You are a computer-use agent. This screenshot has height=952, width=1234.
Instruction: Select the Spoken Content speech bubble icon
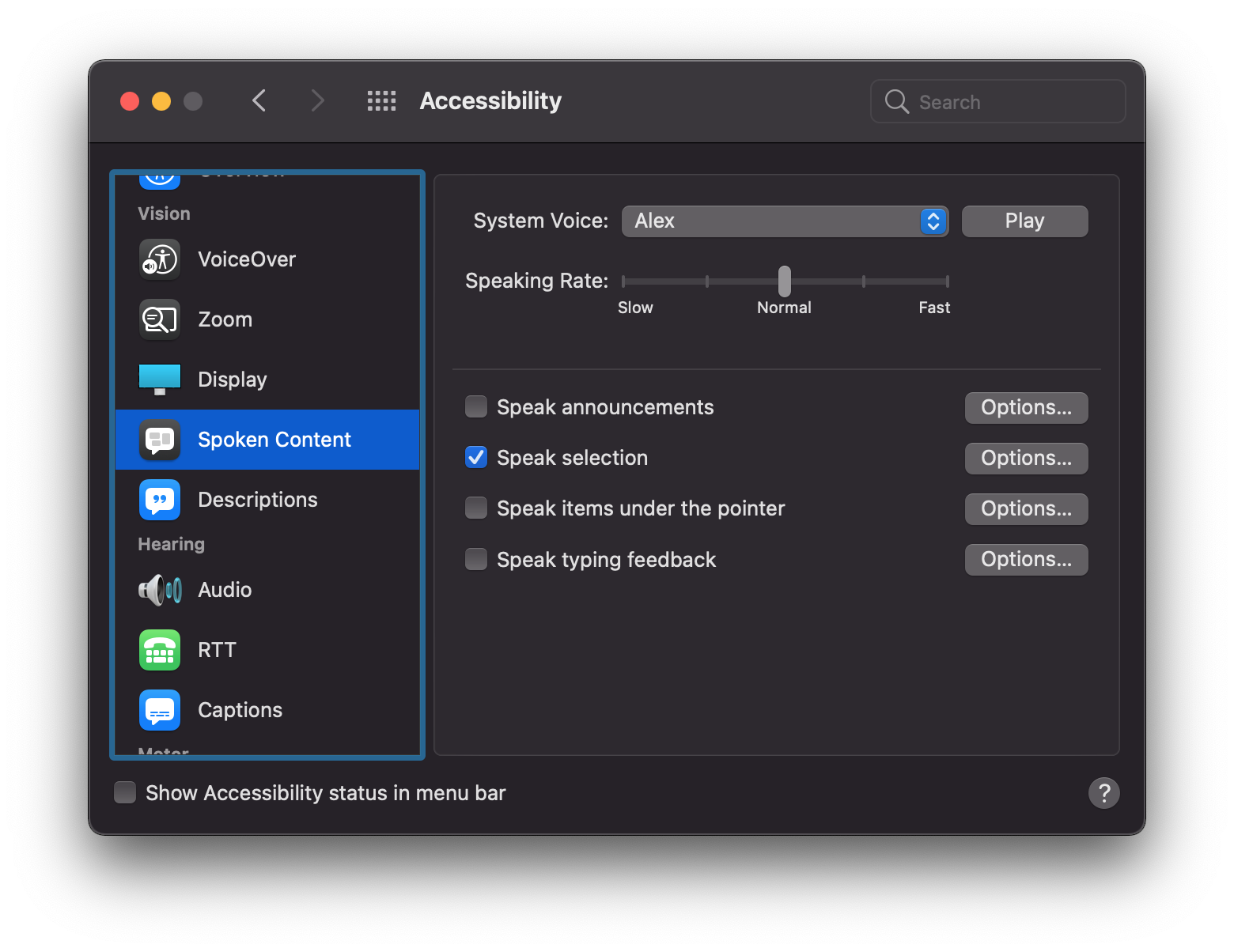(159, 440)
